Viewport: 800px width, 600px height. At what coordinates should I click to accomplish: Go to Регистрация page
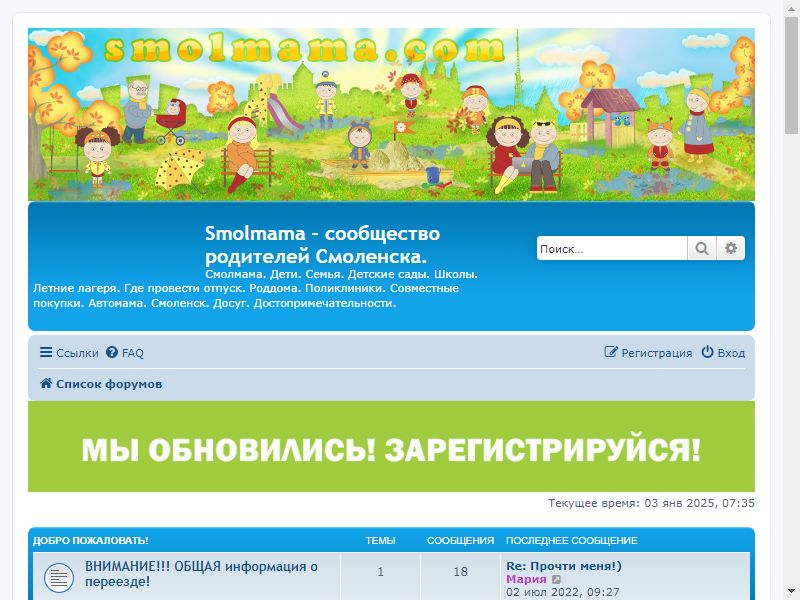tap(648, 353)
